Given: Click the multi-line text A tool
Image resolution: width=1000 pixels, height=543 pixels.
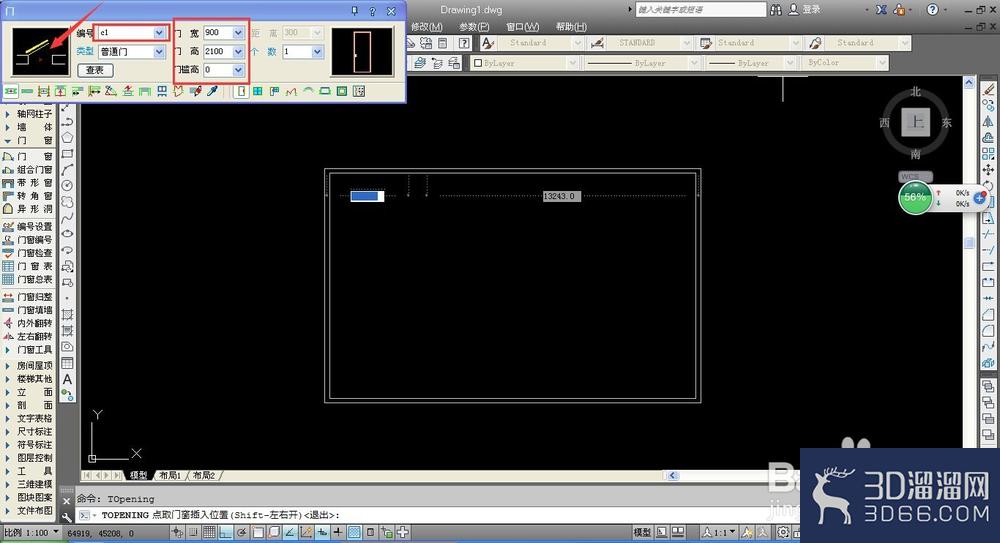Looking at the screenshot, I should 67,380.
